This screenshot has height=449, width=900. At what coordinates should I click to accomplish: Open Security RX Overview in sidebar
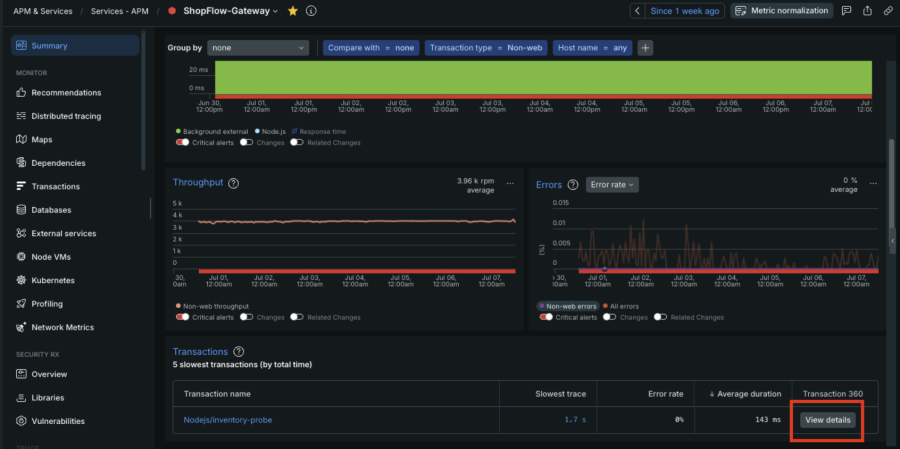[49, 374]
